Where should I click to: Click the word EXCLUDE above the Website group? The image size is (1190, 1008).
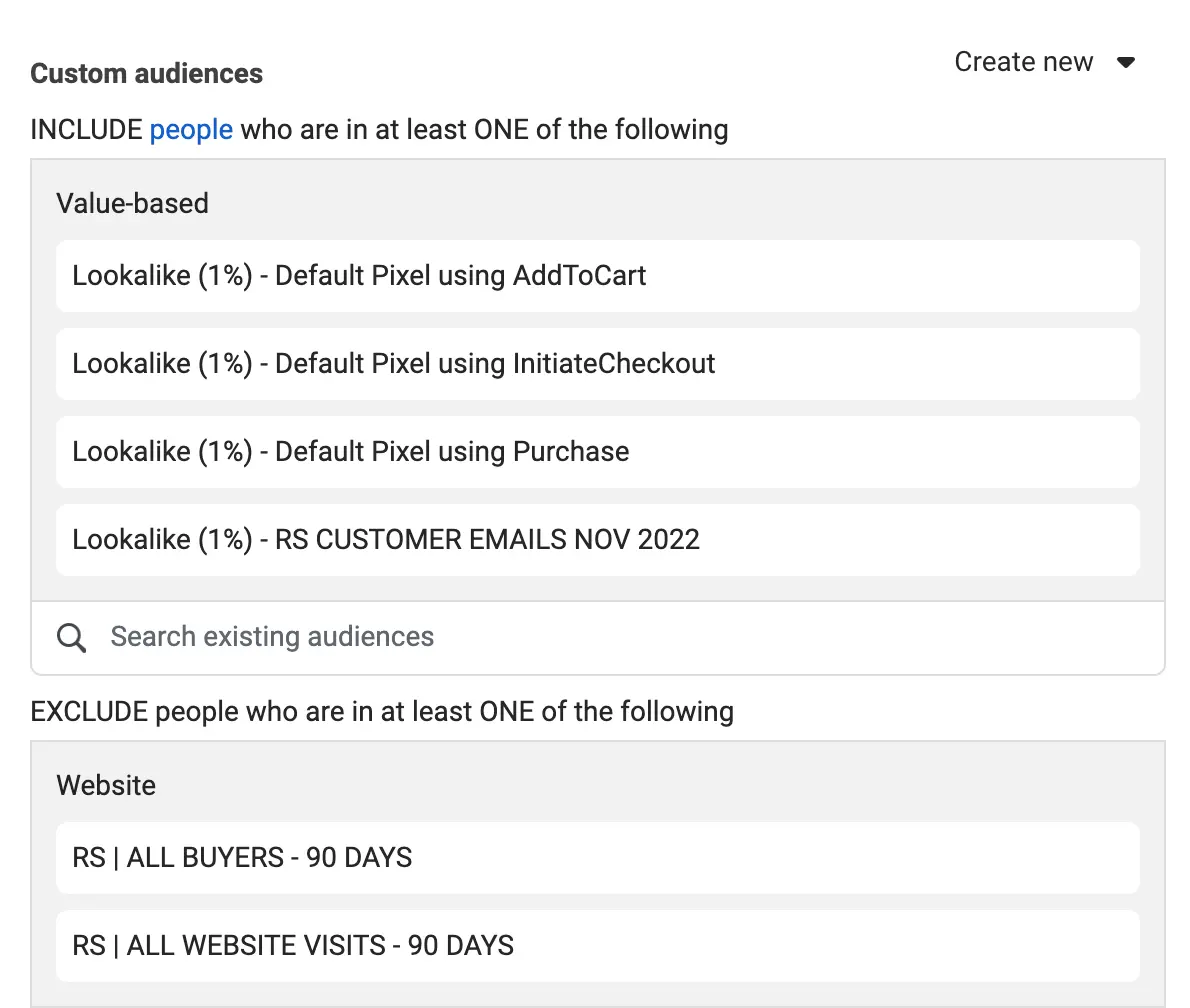(x=90, y=712)
